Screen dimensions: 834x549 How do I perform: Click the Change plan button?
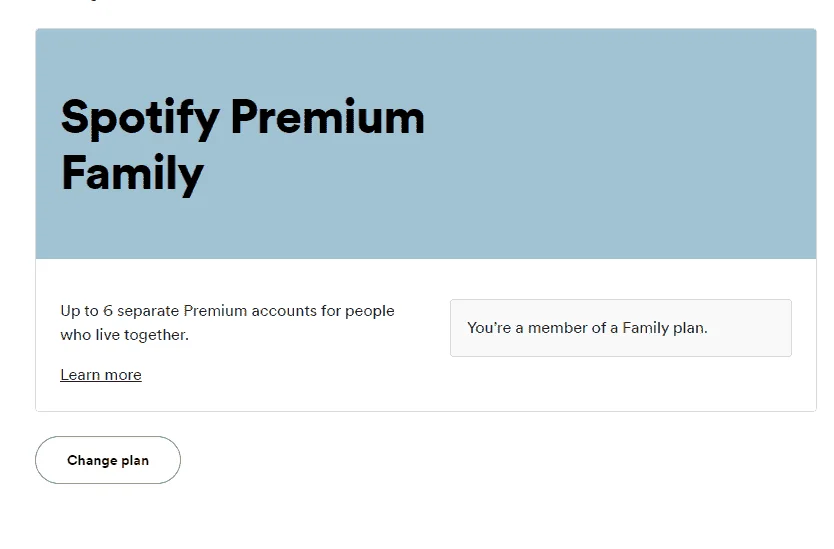[108, 460]
